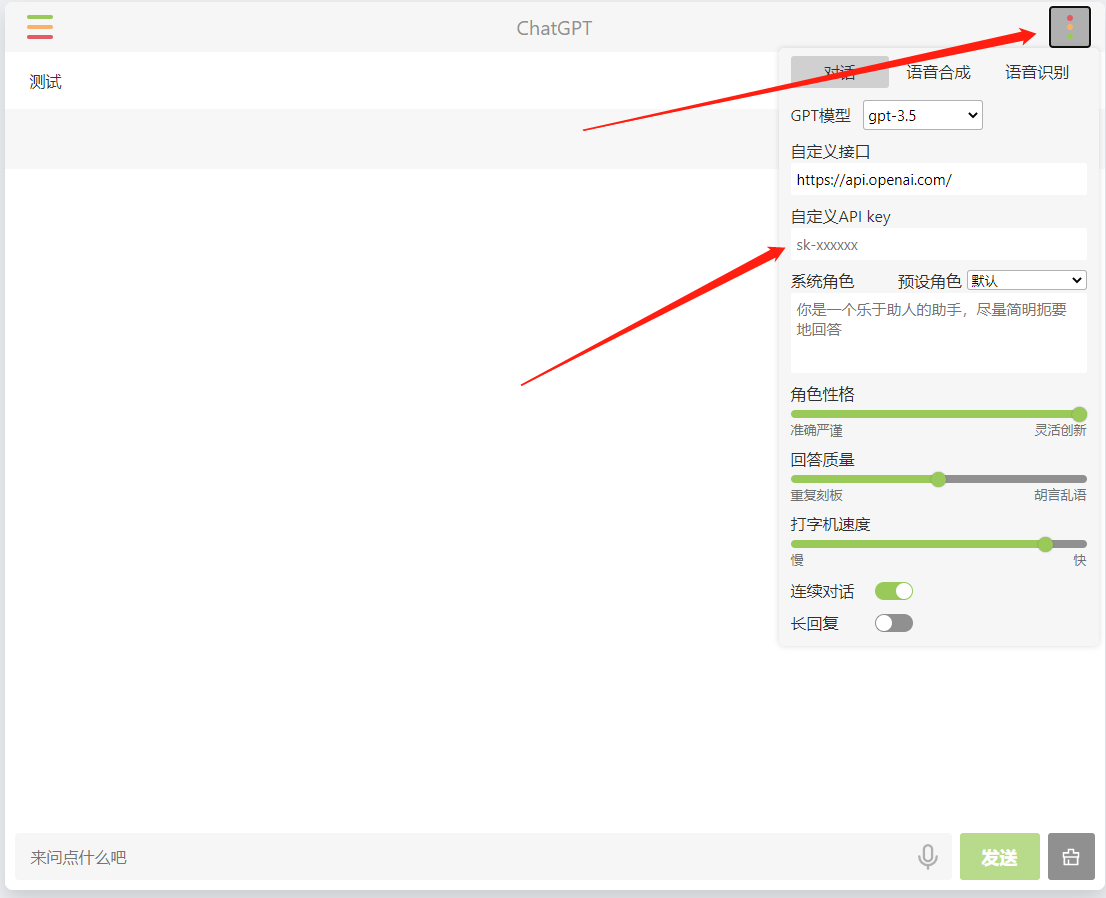The height and width of the screenshot is (898, 1106).
Task: Click the microphone voice input icon
Action: (928, 856)
